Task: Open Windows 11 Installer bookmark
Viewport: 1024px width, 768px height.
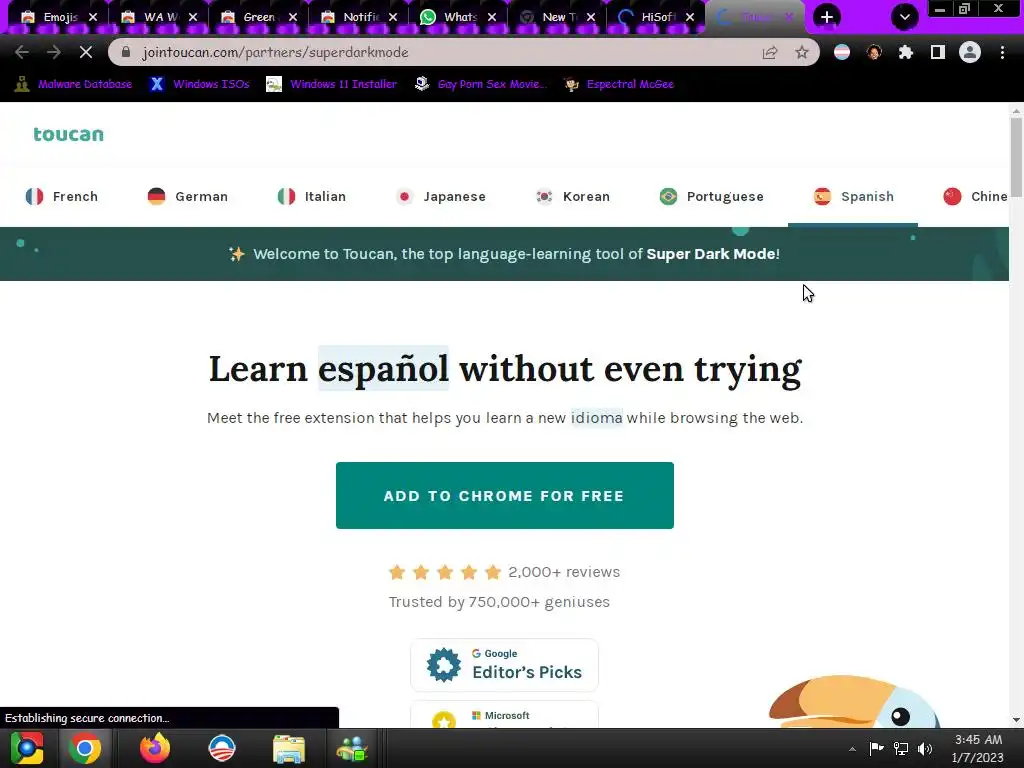Action: tap(332, 84)
